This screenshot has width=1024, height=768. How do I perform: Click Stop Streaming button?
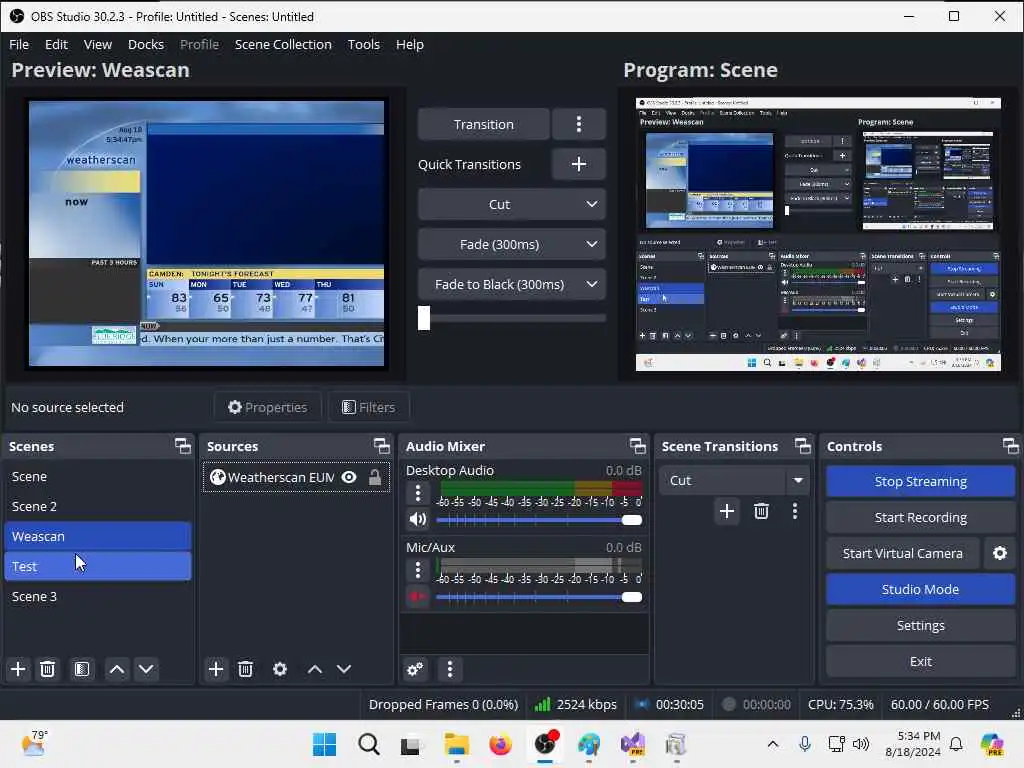pos(920,481)
